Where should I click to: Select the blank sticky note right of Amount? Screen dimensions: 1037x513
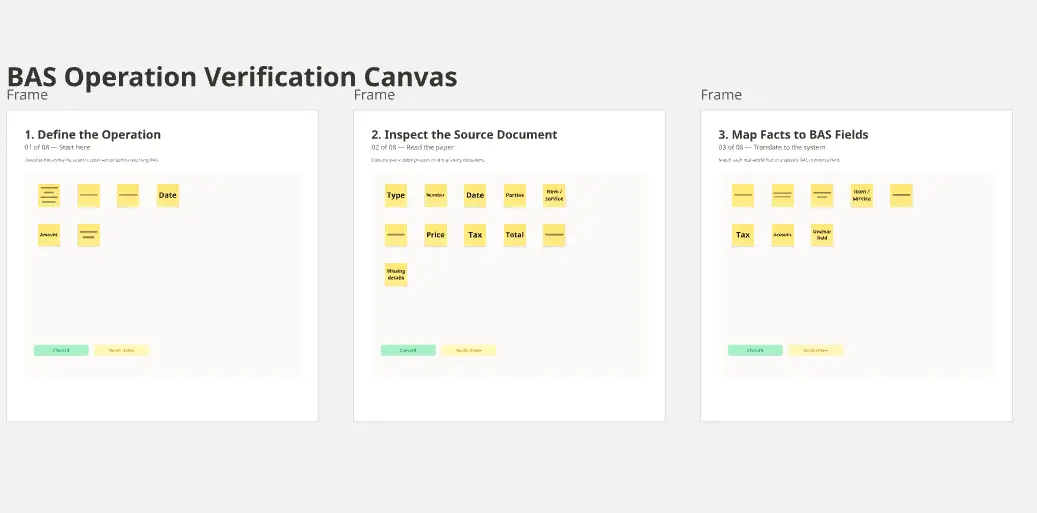coord(89,235)
